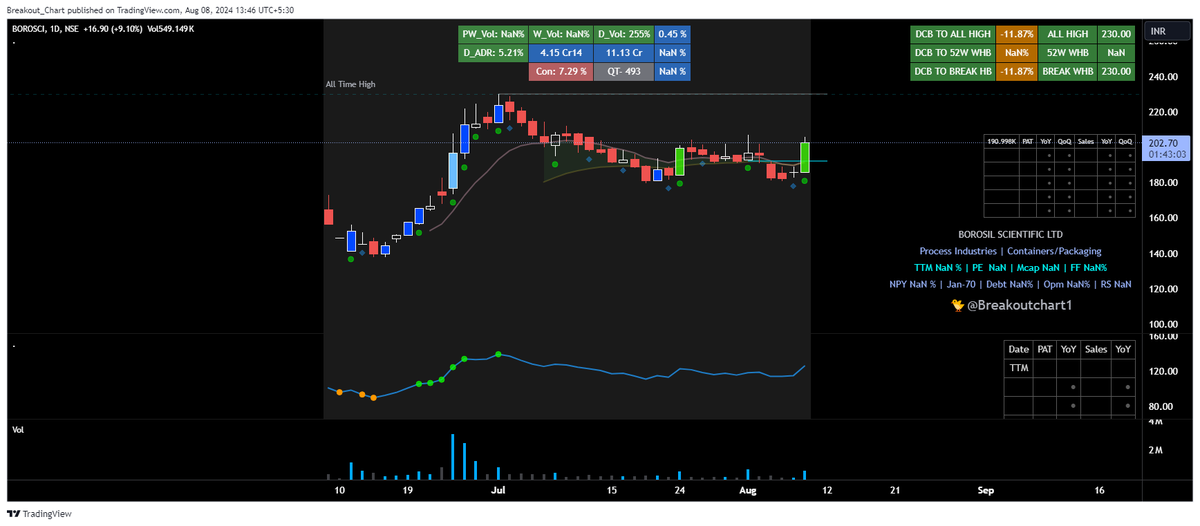
Task: Click the orange NaN% cell in 52W row
Action: [1017, 53]
